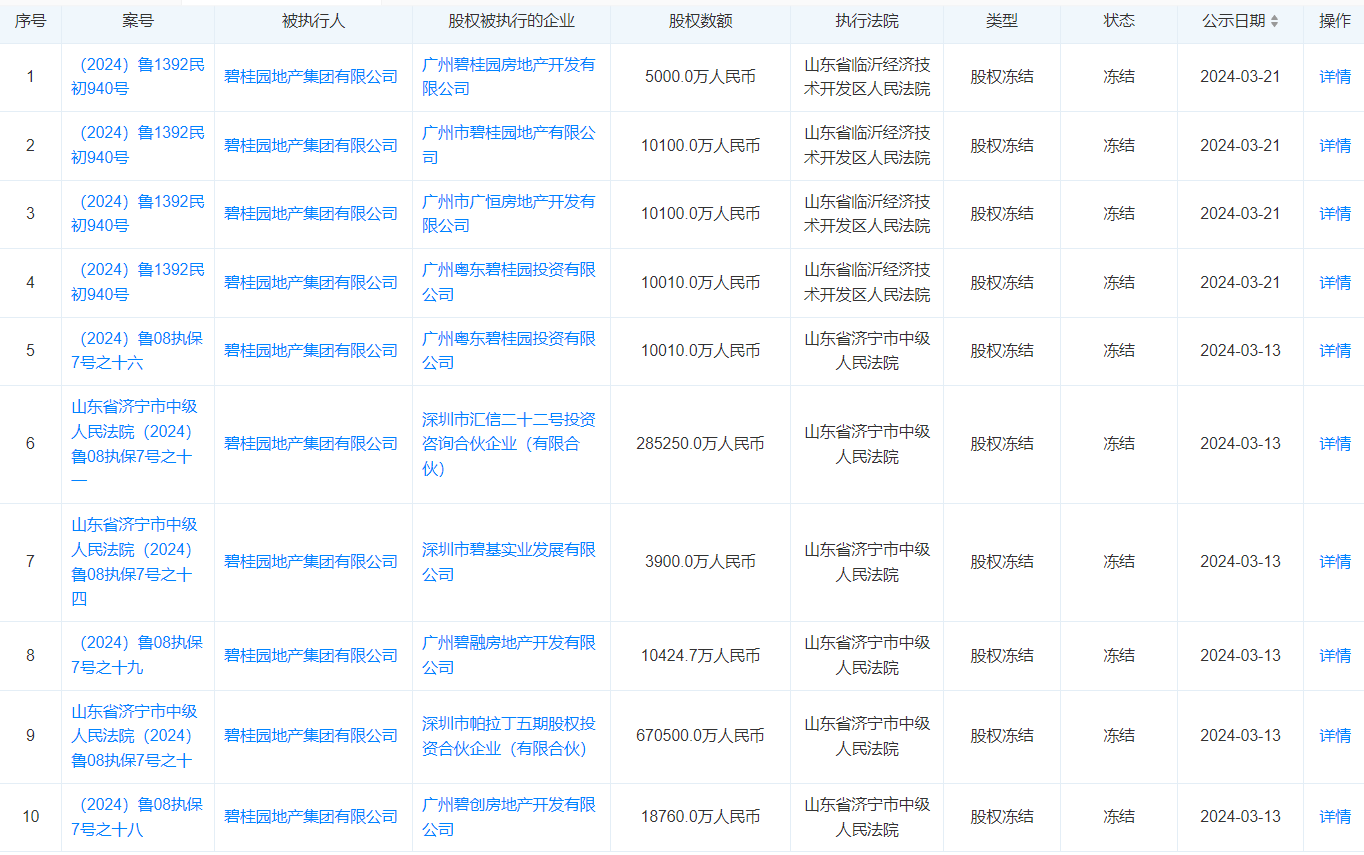Image resolution: width=1364 pixels, height=855 pixels.
Task: Select the 285250.0万人民币 amount cell
Action: coord(700,444)
